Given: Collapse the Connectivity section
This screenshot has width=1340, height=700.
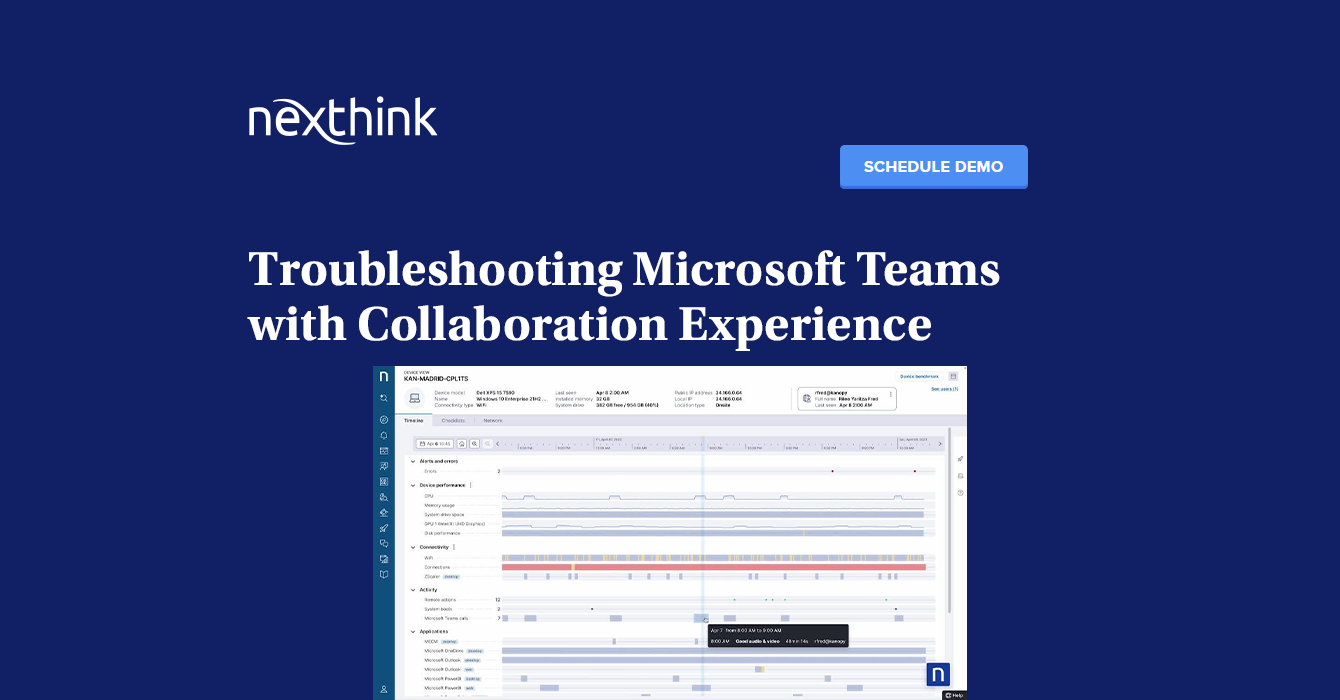Looking at the screenshot, I should click(x=413, y=547).
